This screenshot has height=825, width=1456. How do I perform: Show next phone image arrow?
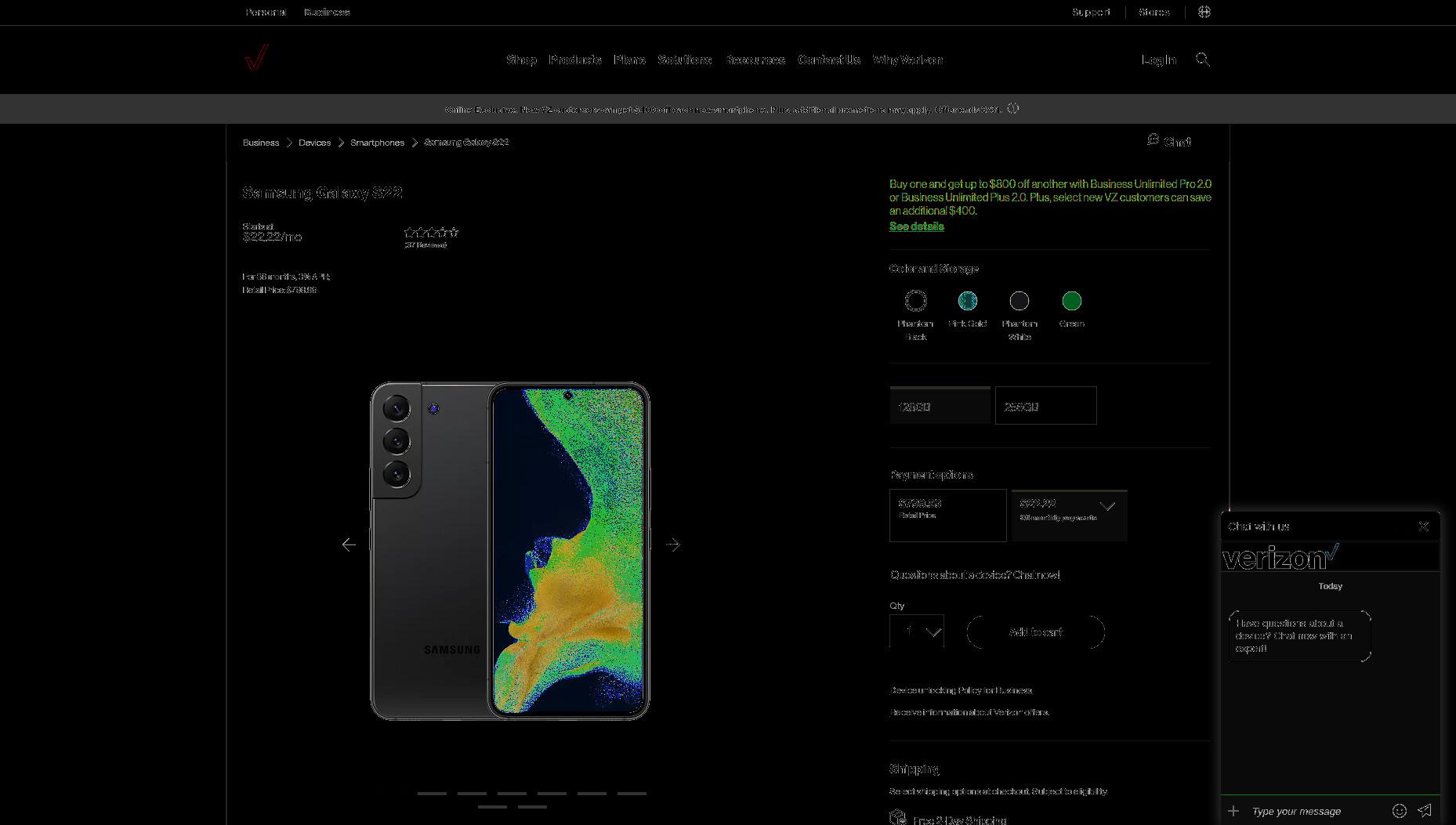[x=673, y=545]
